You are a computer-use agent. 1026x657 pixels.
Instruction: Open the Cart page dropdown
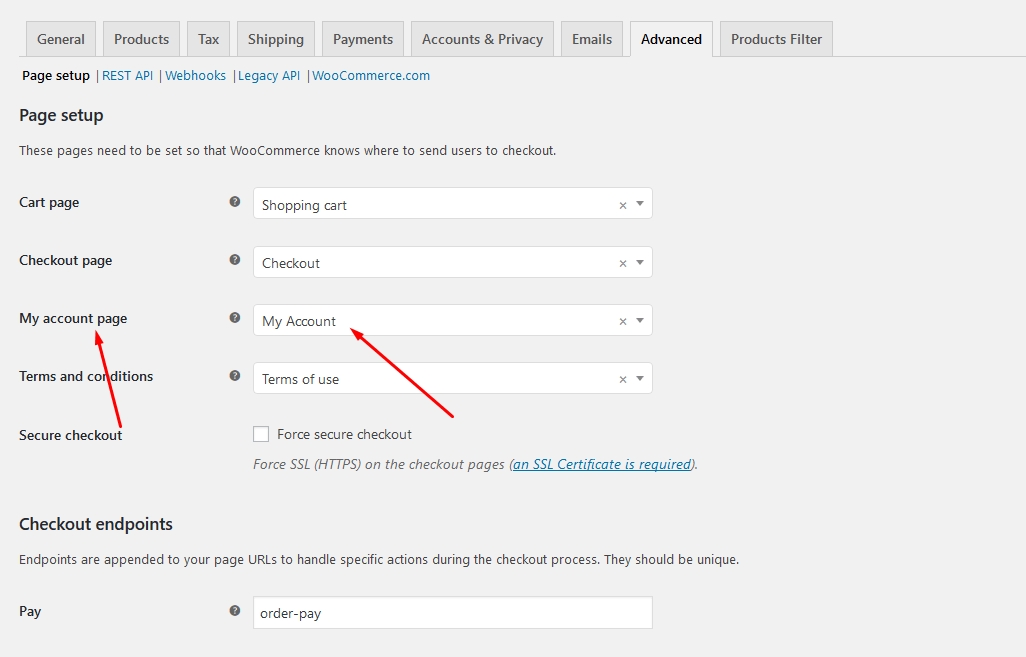pyautogui.click(x=640, y=204)
